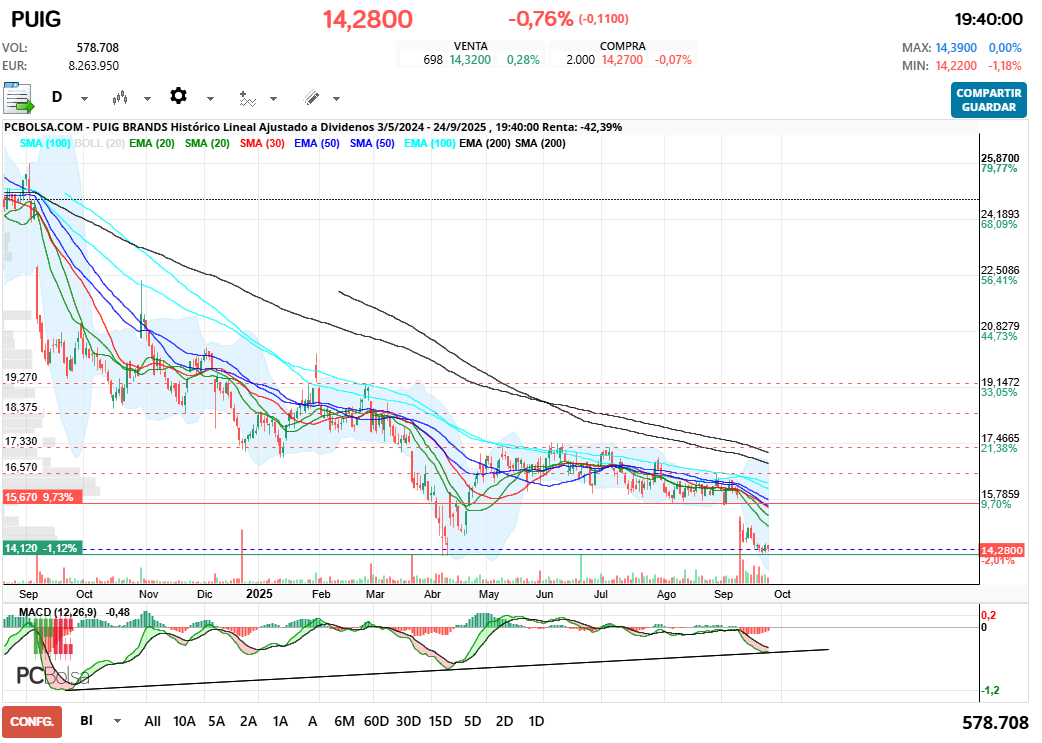Toggle EMA (20) indicator legend
This screenshot has width=1042, height=743.
(152, 143)
